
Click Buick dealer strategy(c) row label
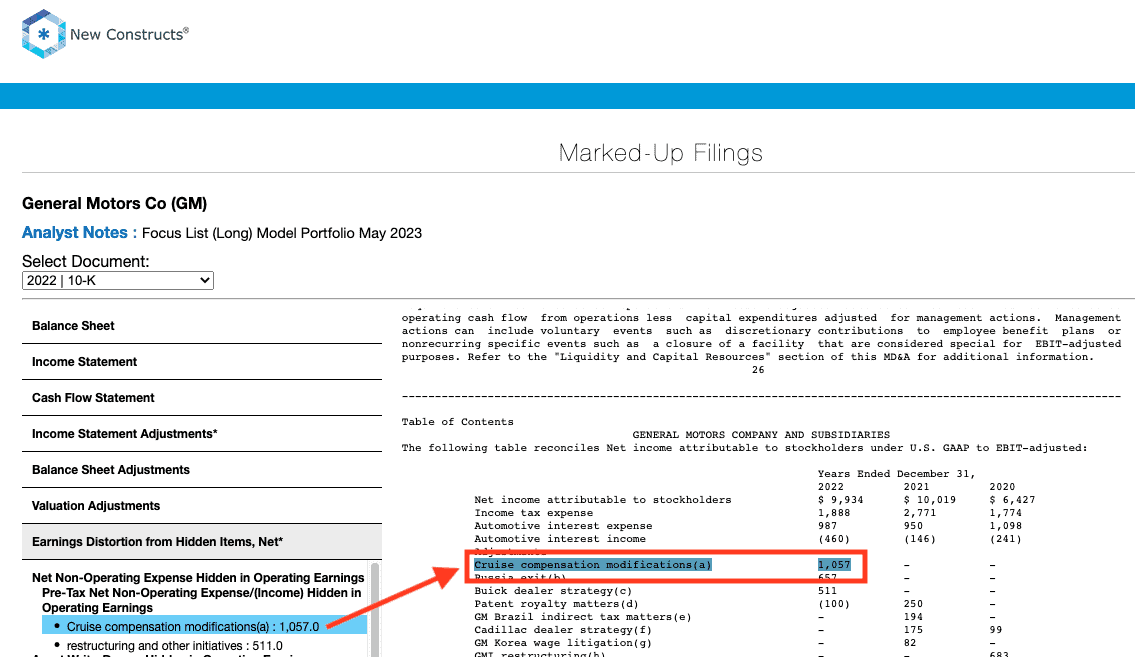553,591
